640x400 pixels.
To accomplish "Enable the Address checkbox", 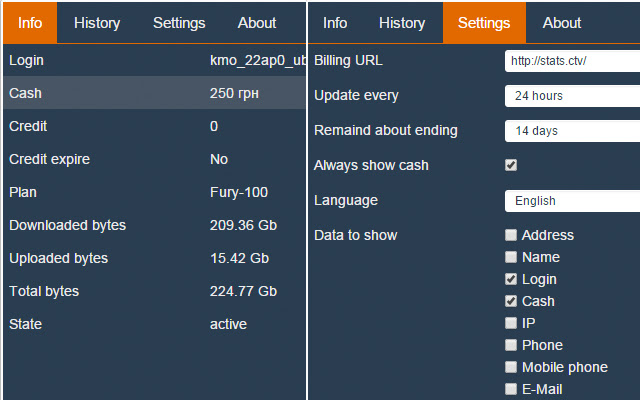I will [511, 235].
